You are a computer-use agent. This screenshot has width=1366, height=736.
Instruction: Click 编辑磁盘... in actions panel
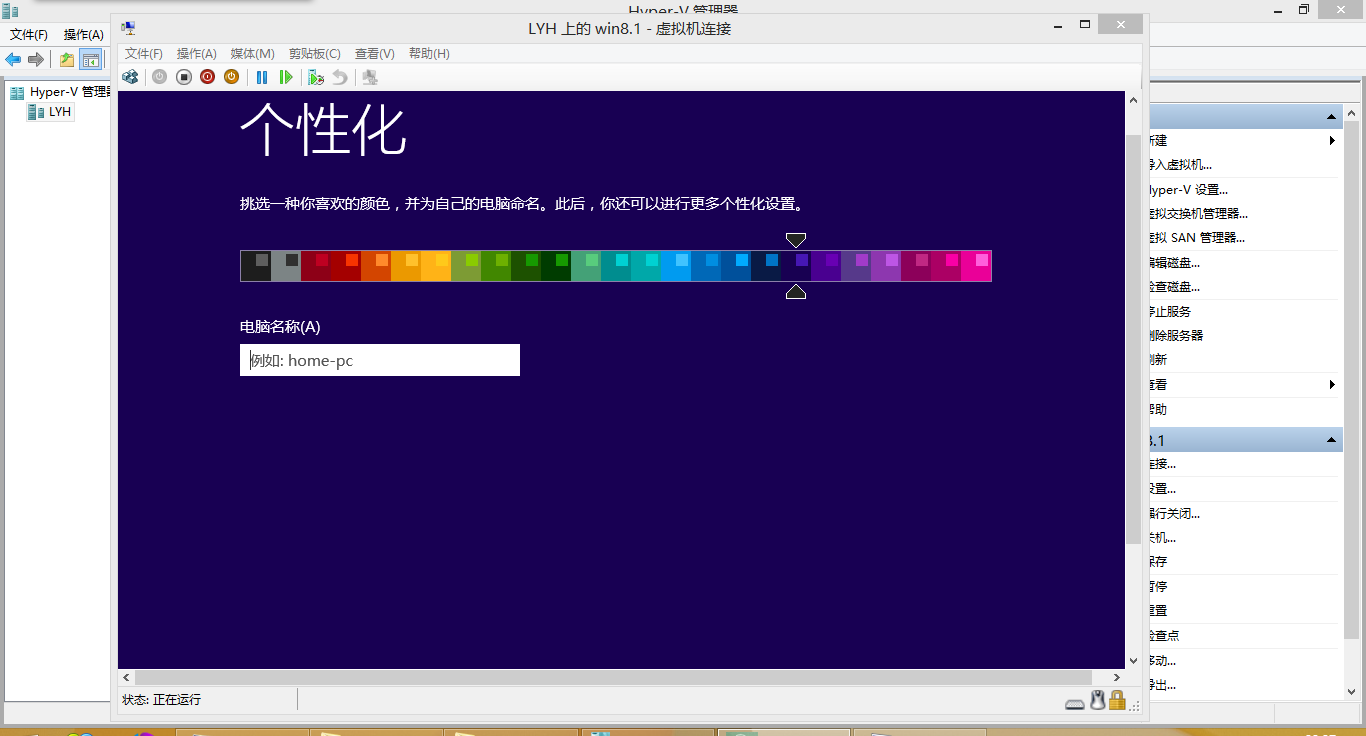1174,263
